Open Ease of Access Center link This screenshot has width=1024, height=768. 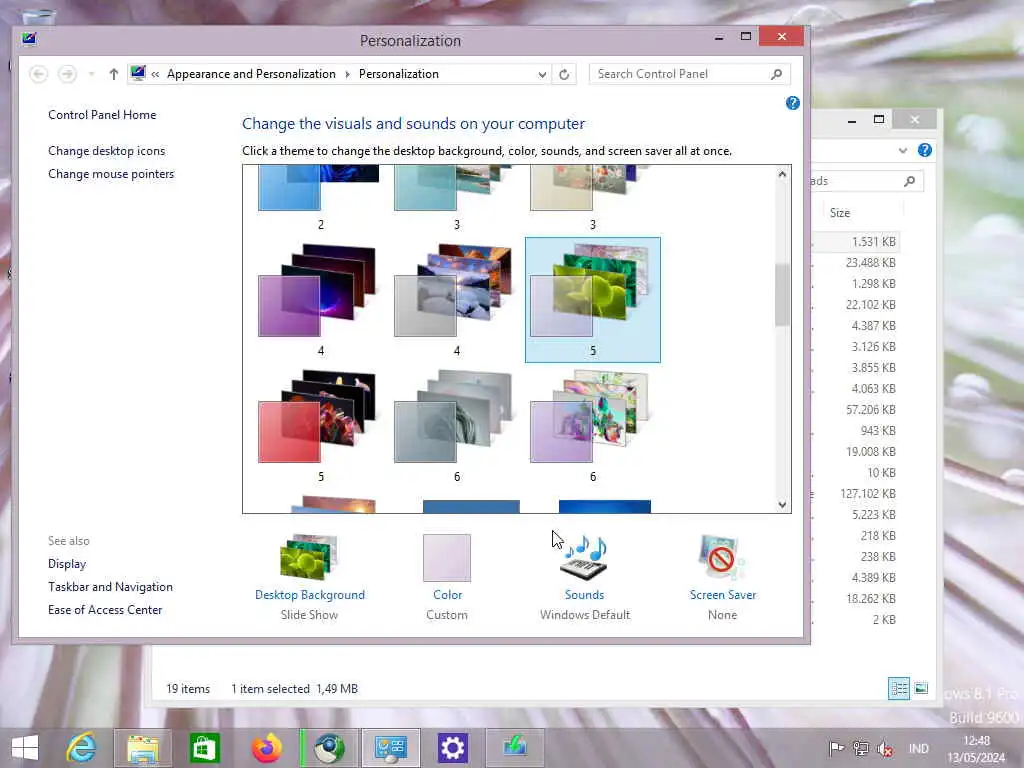click(x=104, y=609)
